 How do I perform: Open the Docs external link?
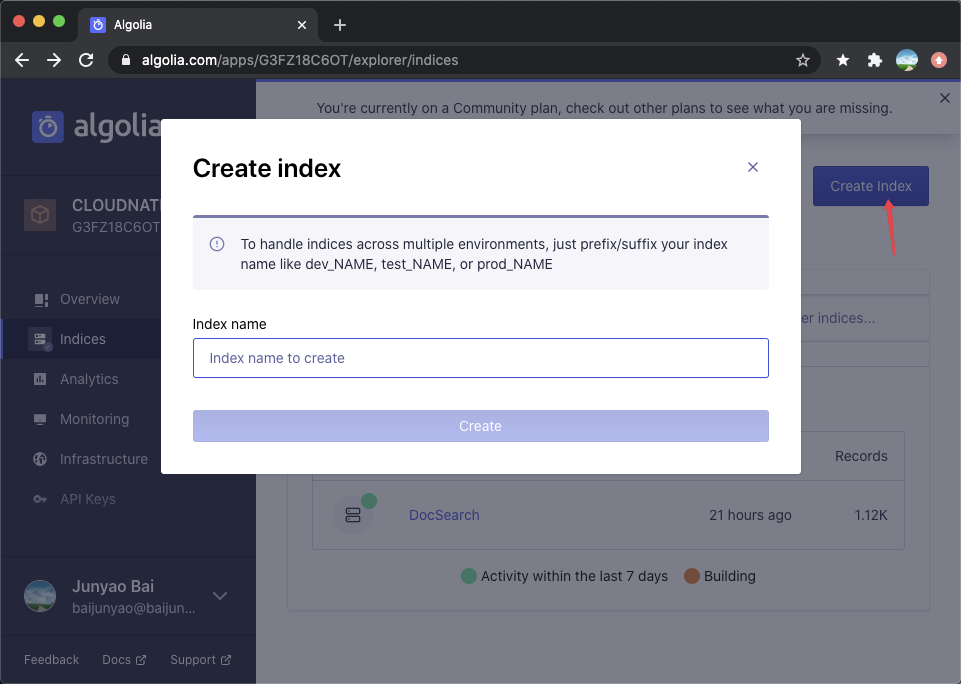click(x=122, y=659)
